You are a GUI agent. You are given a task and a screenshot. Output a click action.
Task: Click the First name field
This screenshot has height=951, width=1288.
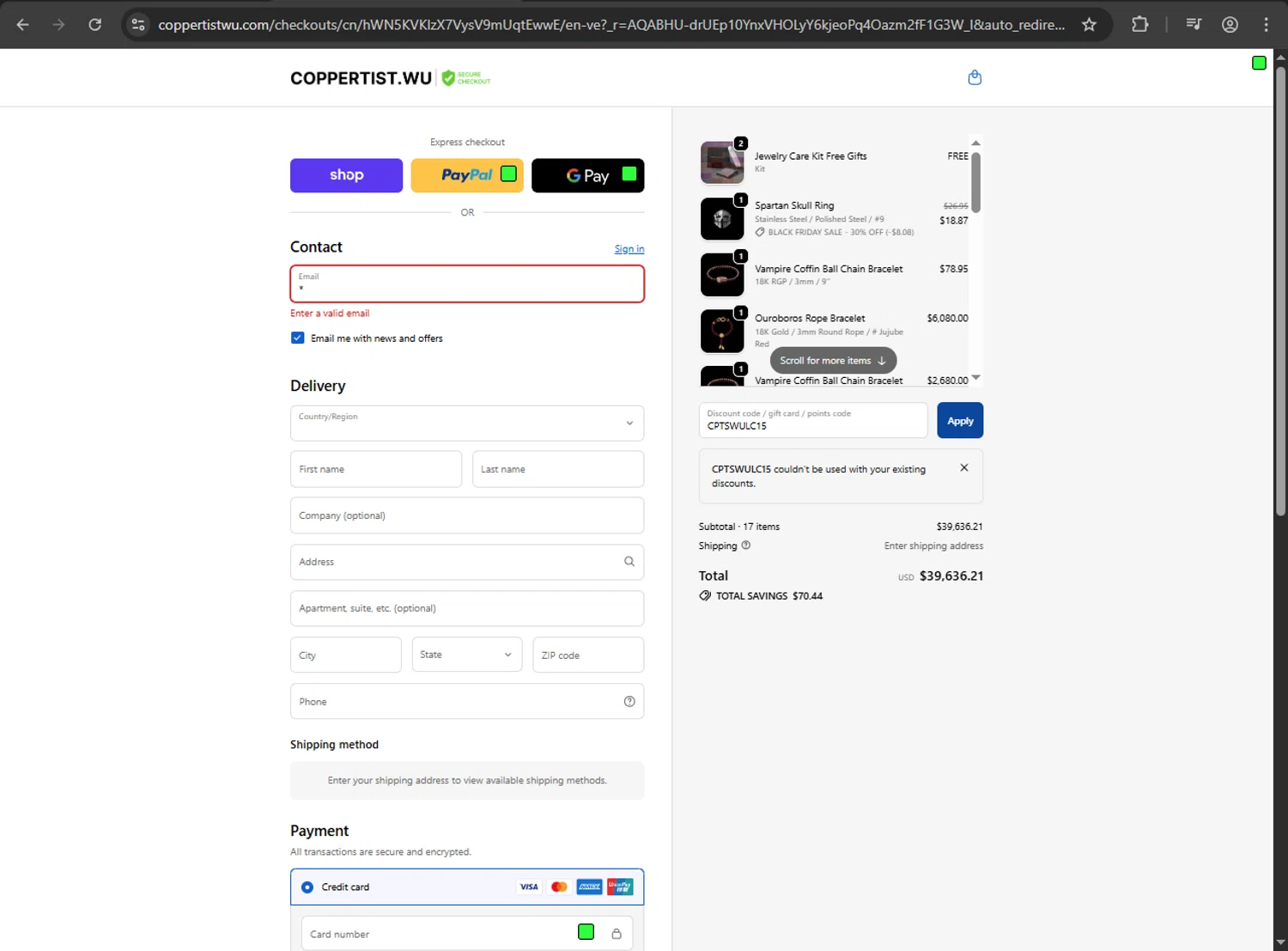pyautogui.click(x=376, y=469)
